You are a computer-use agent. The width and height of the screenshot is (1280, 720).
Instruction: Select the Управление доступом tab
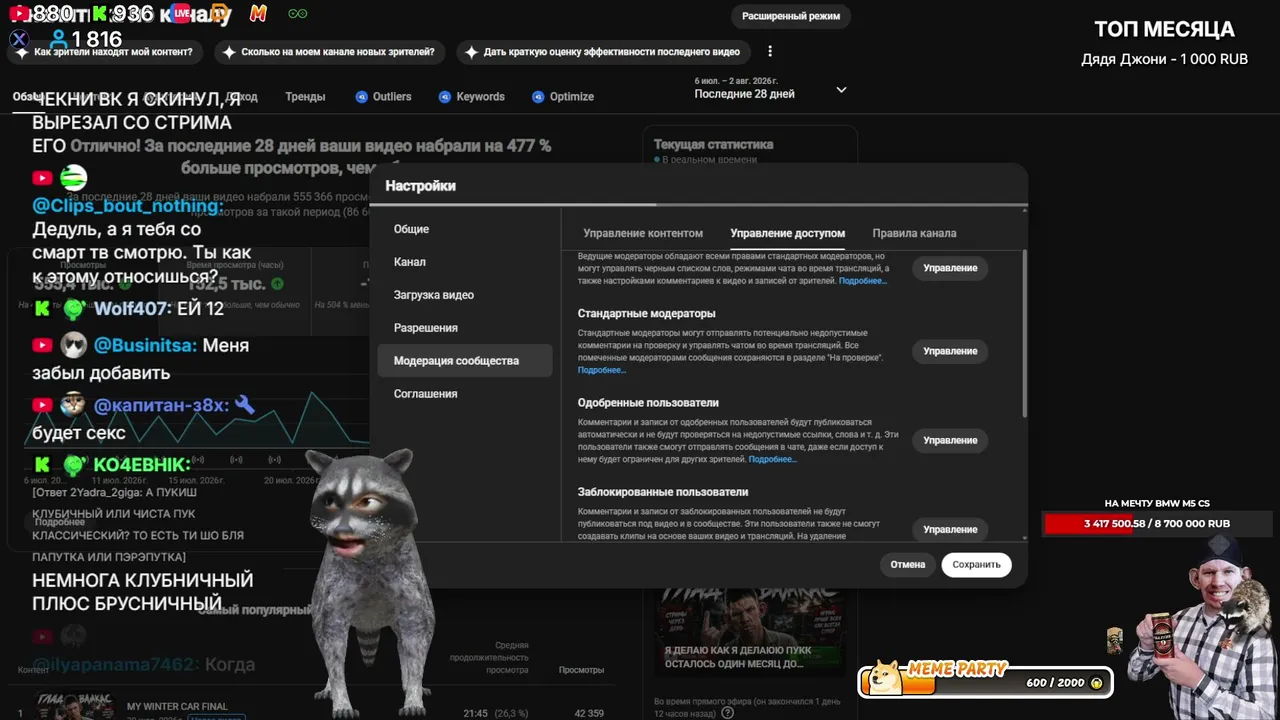tap(788, 233)
